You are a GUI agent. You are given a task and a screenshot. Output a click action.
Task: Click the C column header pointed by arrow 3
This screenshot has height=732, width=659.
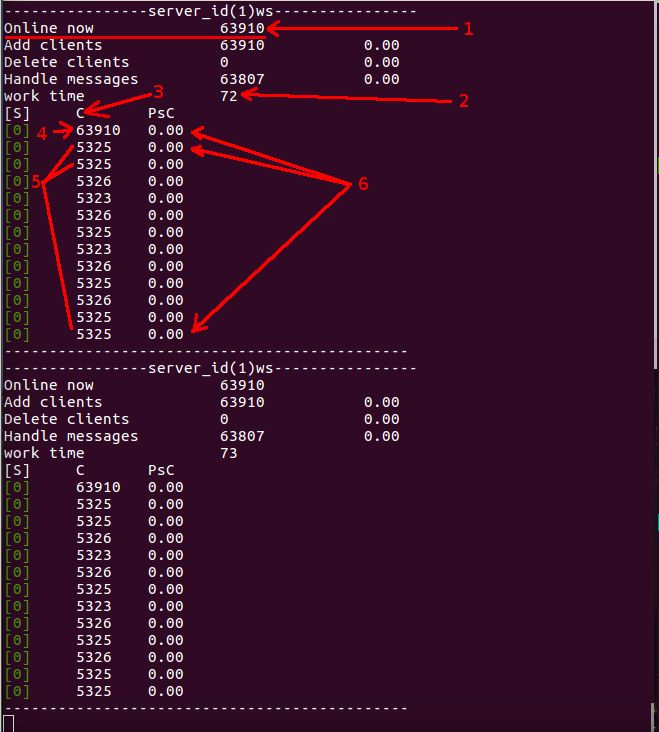point(80,113)
